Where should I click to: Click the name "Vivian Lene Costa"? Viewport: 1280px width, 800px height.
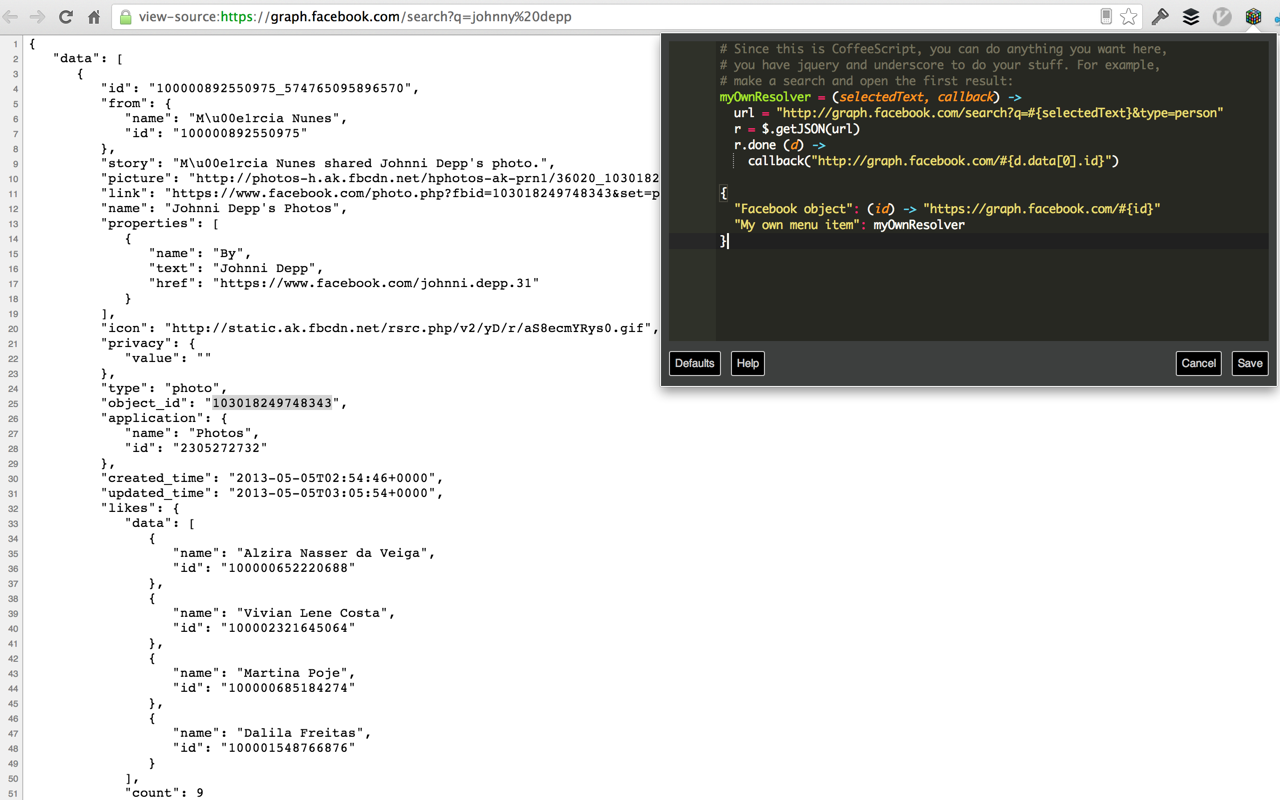coord(311,613)
